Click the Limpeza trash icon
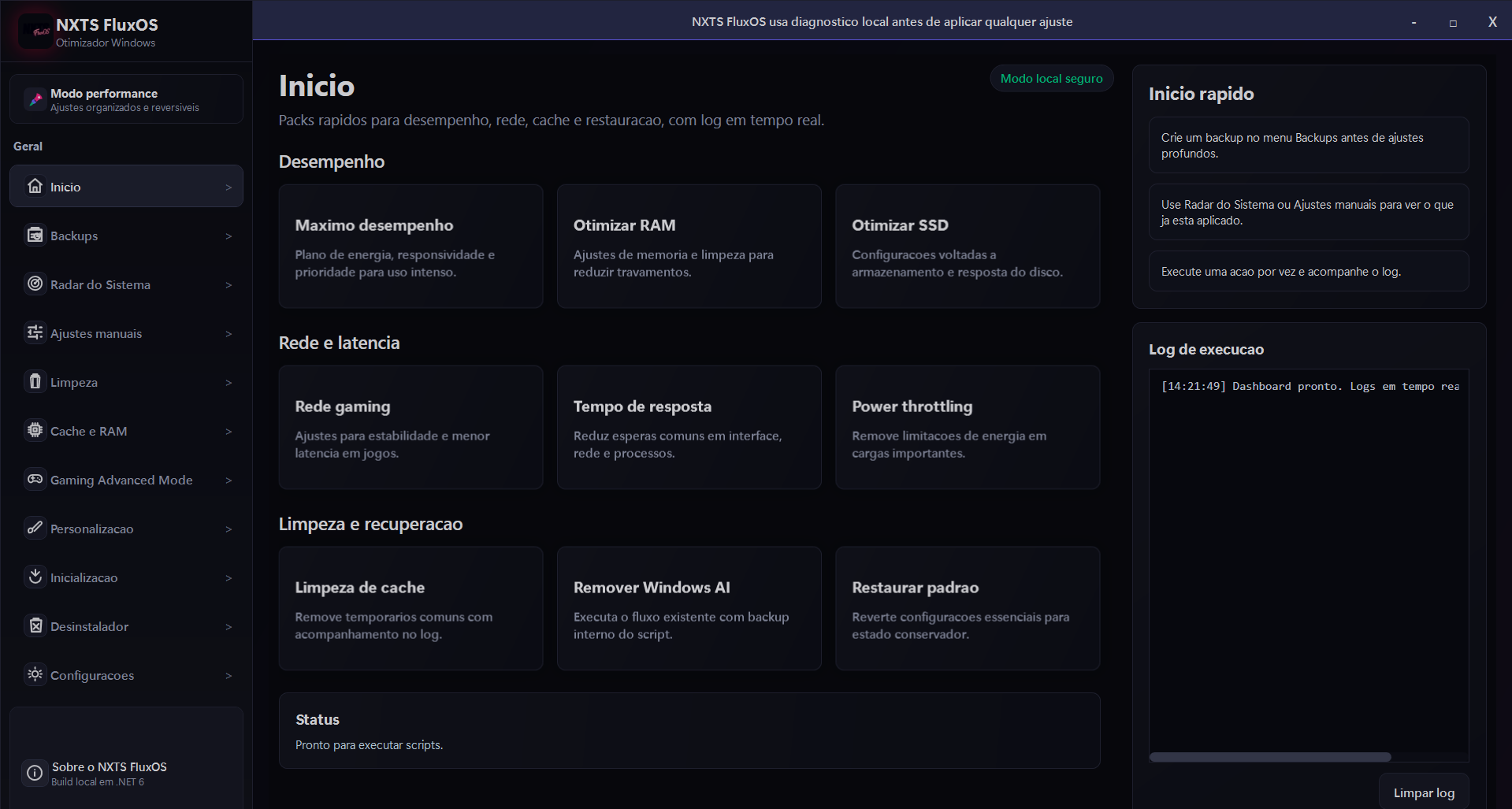Screen dimensions: 1512x809 (35, 381)
